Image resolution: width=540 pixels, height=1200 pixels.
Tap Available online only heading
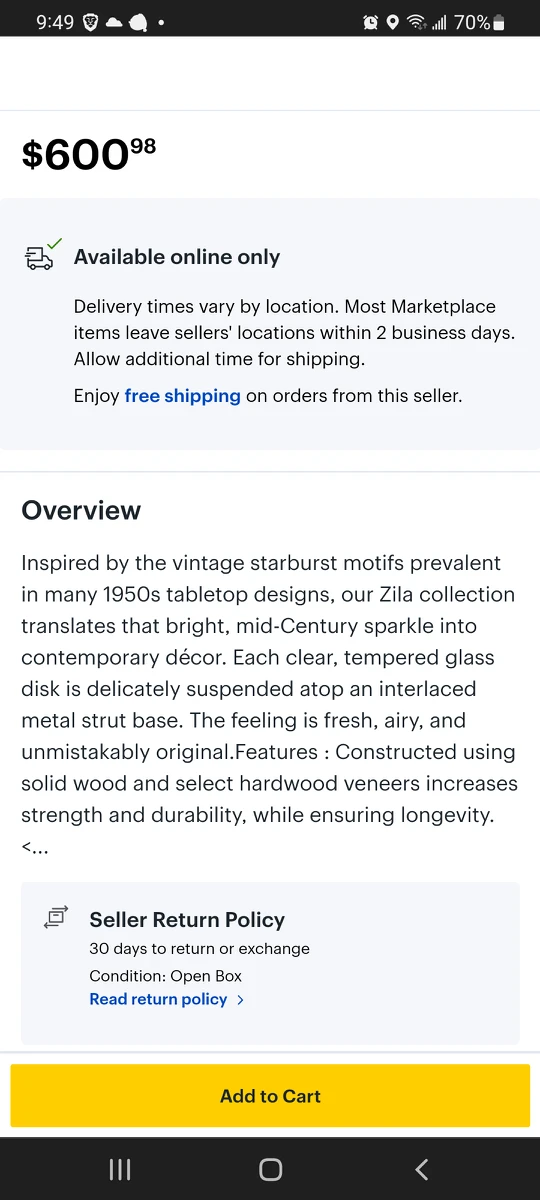(x=177, y=257)
